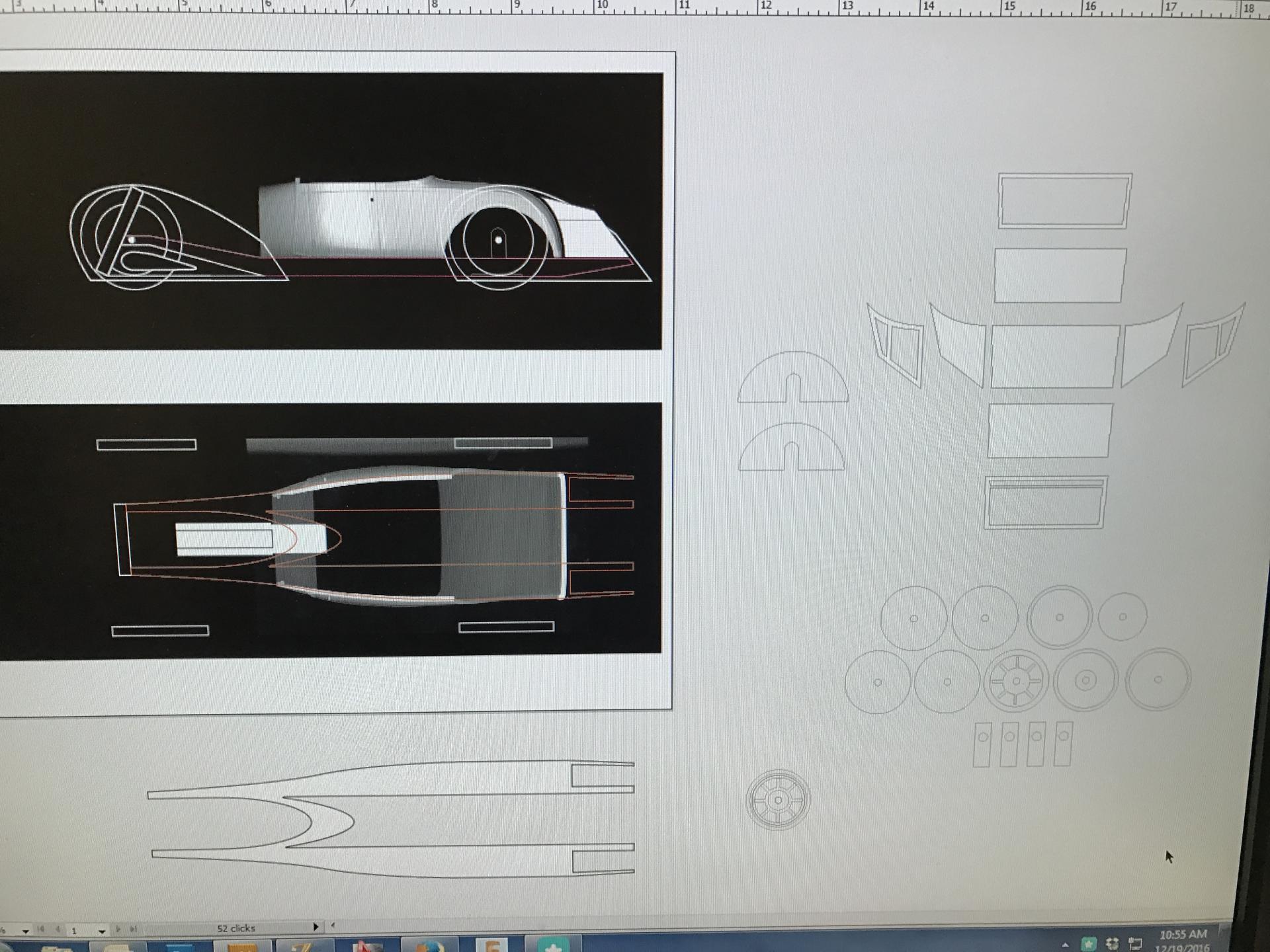
Task: Click the next page arrow
Action: tap(118, 929)
